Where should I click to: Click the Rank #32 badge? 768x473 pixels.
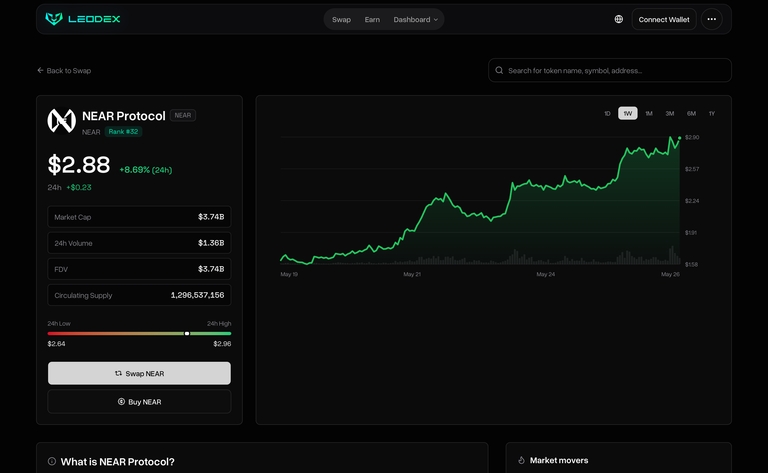[123, 132]
